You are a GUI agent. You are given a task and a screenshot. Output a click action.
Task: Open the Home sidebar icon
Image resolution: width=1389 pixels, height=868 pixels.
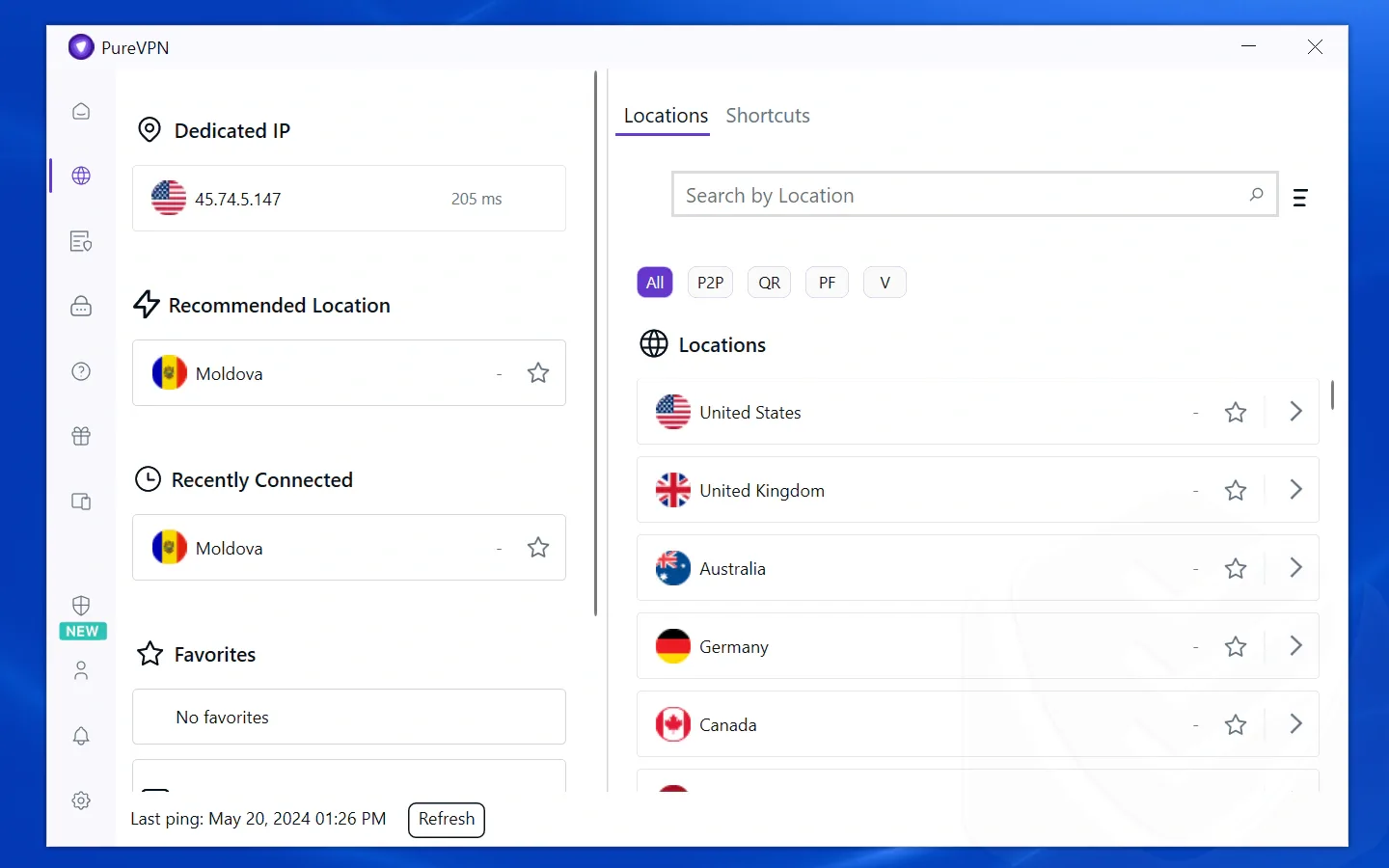coord(81,111)
